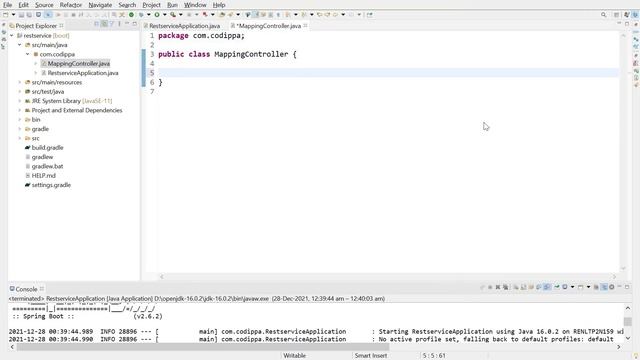Click Open Console icon in the Console toolbar
The width and height of the screenshot is (640, 360).
(x=580, y=287)
